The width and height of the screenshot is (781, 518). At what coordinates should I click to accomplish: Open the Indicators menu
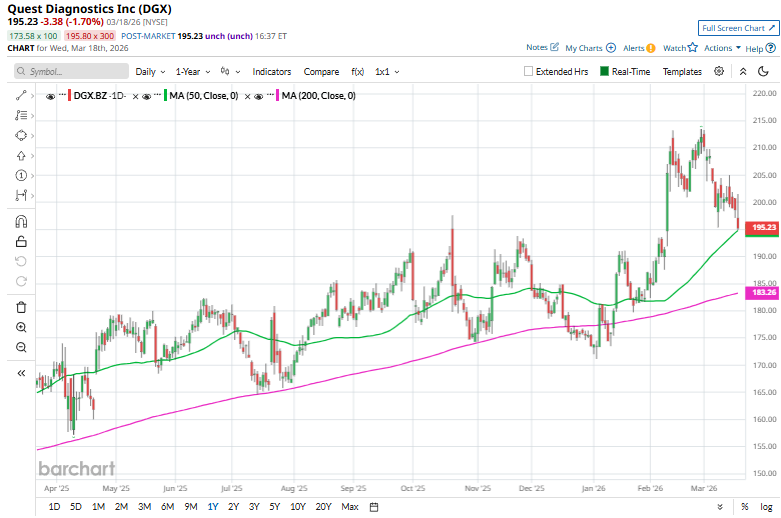click(272, 72)
